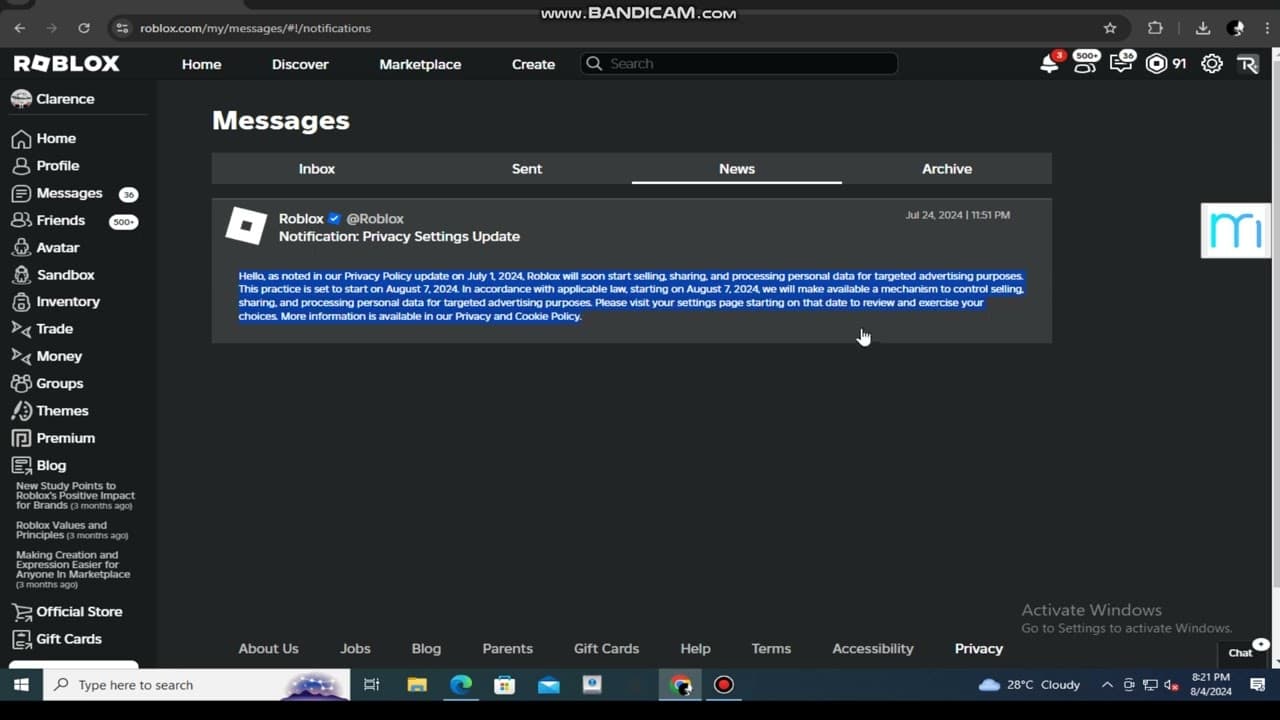Open the notifications bell in Roblox header
1280x720 pixels.
pyautogui.click(x=1049, y=64)
